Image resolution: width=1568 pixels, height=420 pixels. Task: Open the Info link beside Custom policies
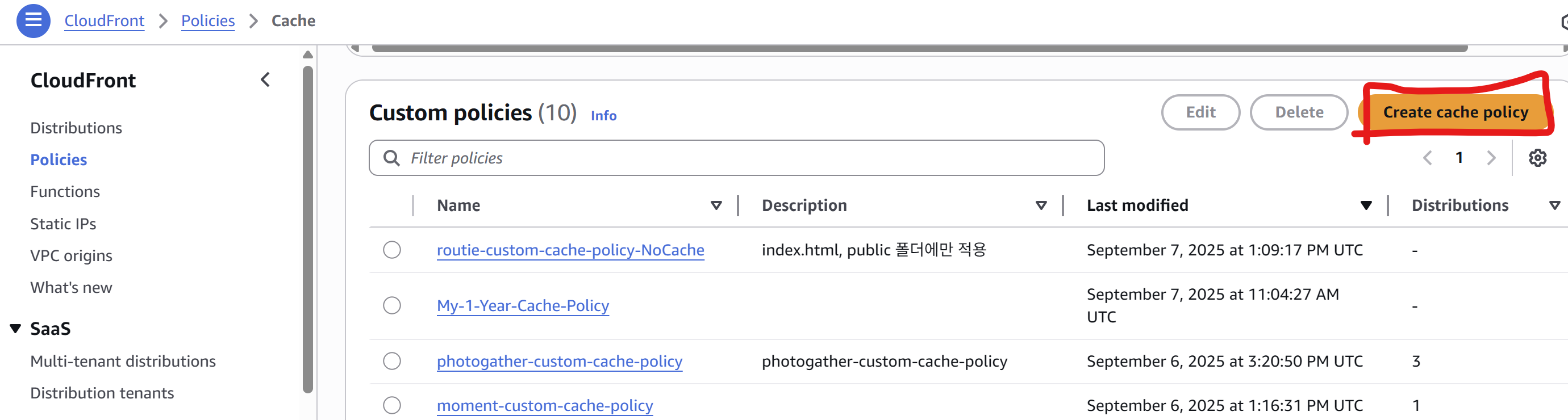(x=603, y=115)
